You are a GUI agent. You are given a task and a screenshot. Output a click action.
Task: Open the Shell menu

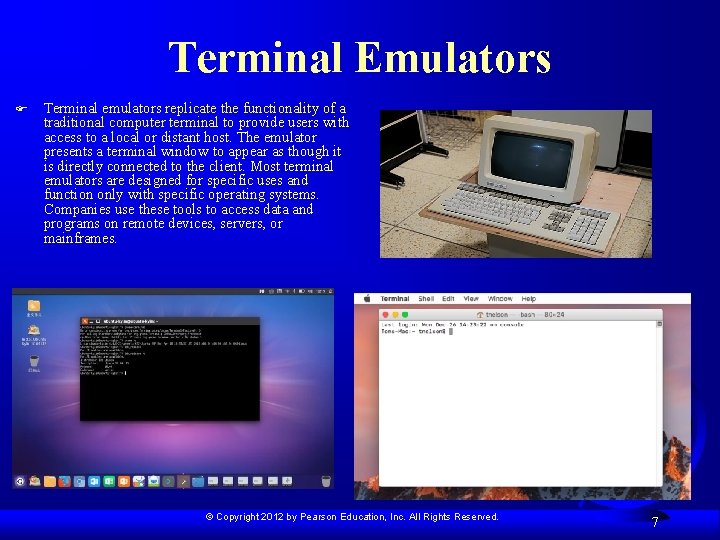426,298
